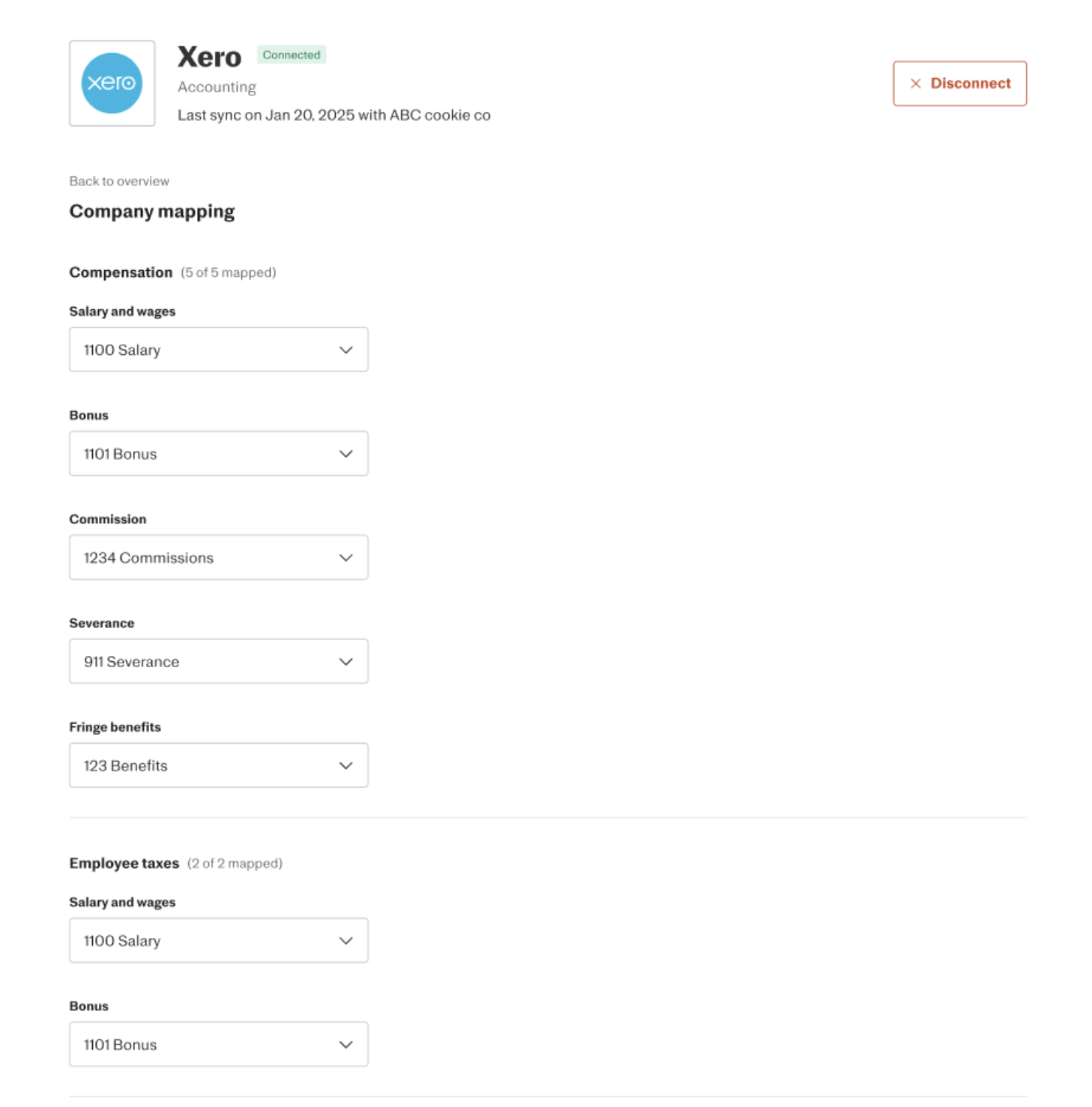This screenshot has width=1092, height=1107.
Task: Select the Compensation section heading
Action: (121, 272)
